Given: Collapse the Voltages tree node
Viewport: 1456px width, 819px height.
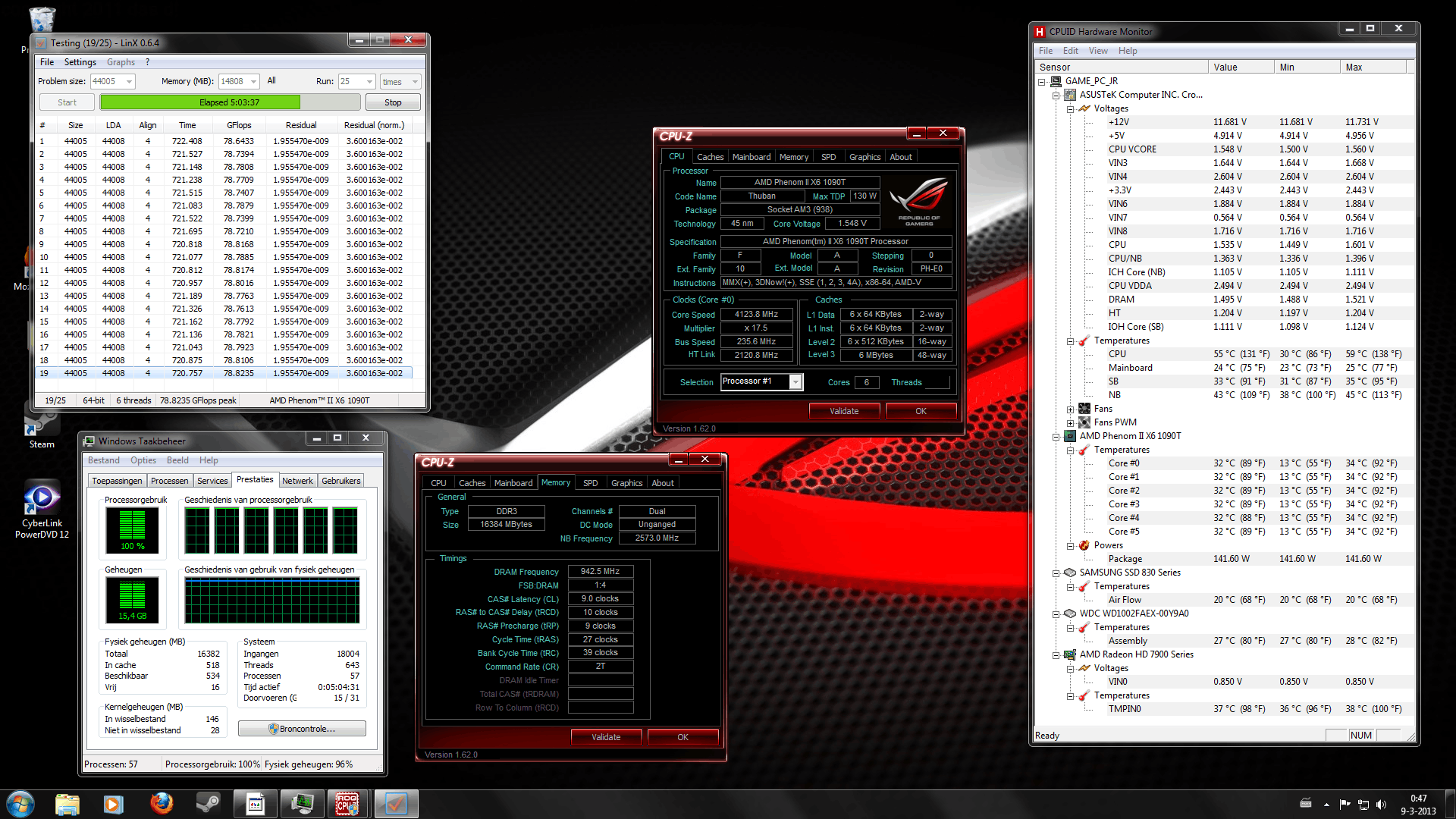Looking at the screenshot, I should 1070,108.
